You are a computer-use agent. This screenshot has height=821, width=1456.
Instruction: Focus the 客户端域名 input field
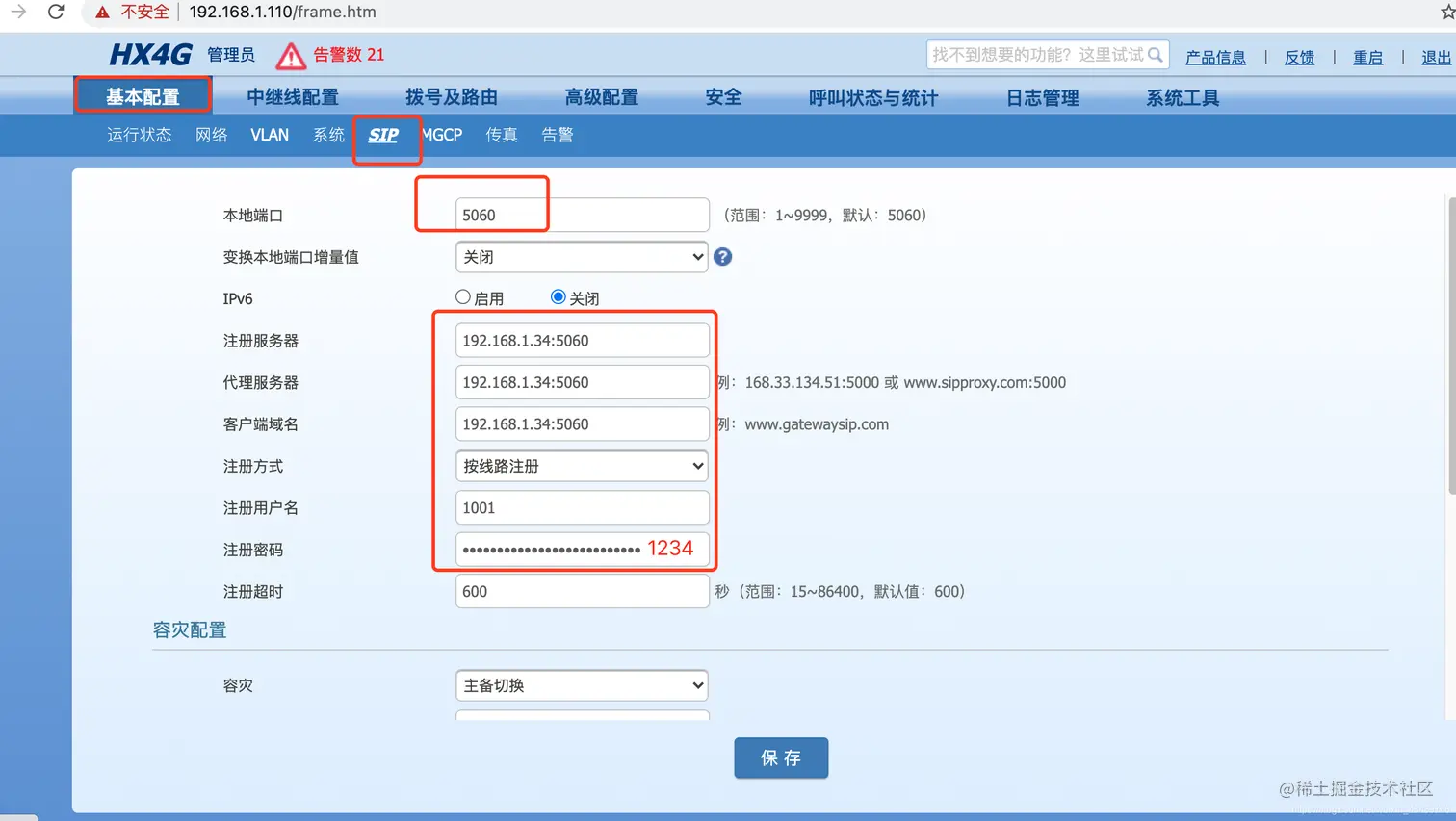[582, 423]
